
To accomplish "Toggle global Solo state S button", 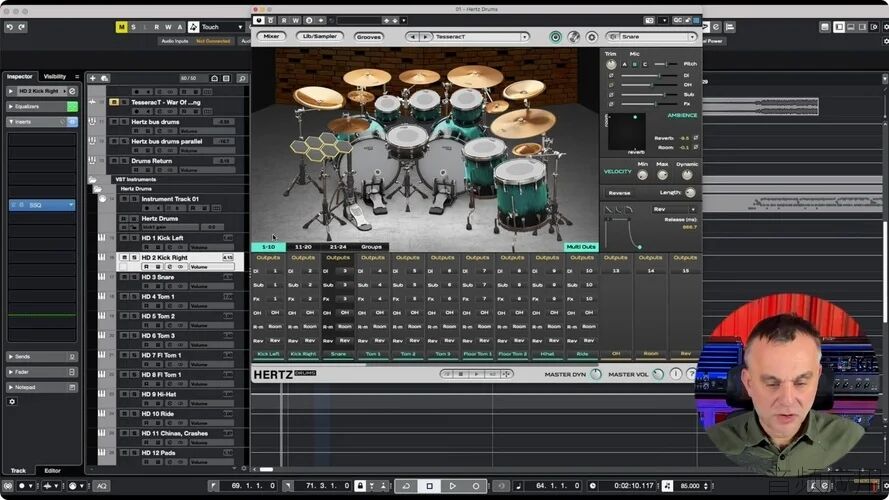I will tap(133, 27).
